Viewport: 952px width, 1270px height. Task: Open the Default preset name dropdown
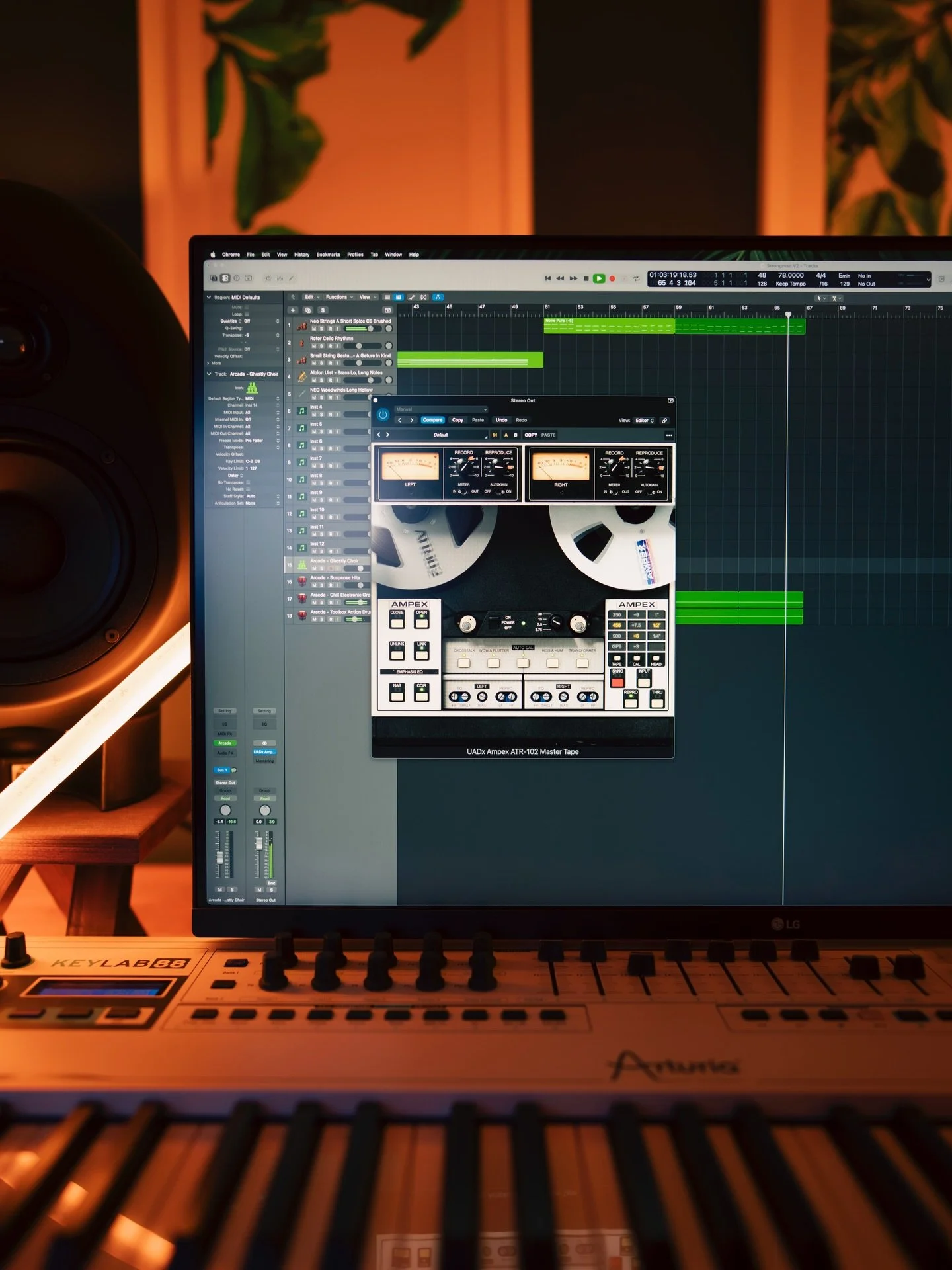pyautogui.click(x=441, y=435)
